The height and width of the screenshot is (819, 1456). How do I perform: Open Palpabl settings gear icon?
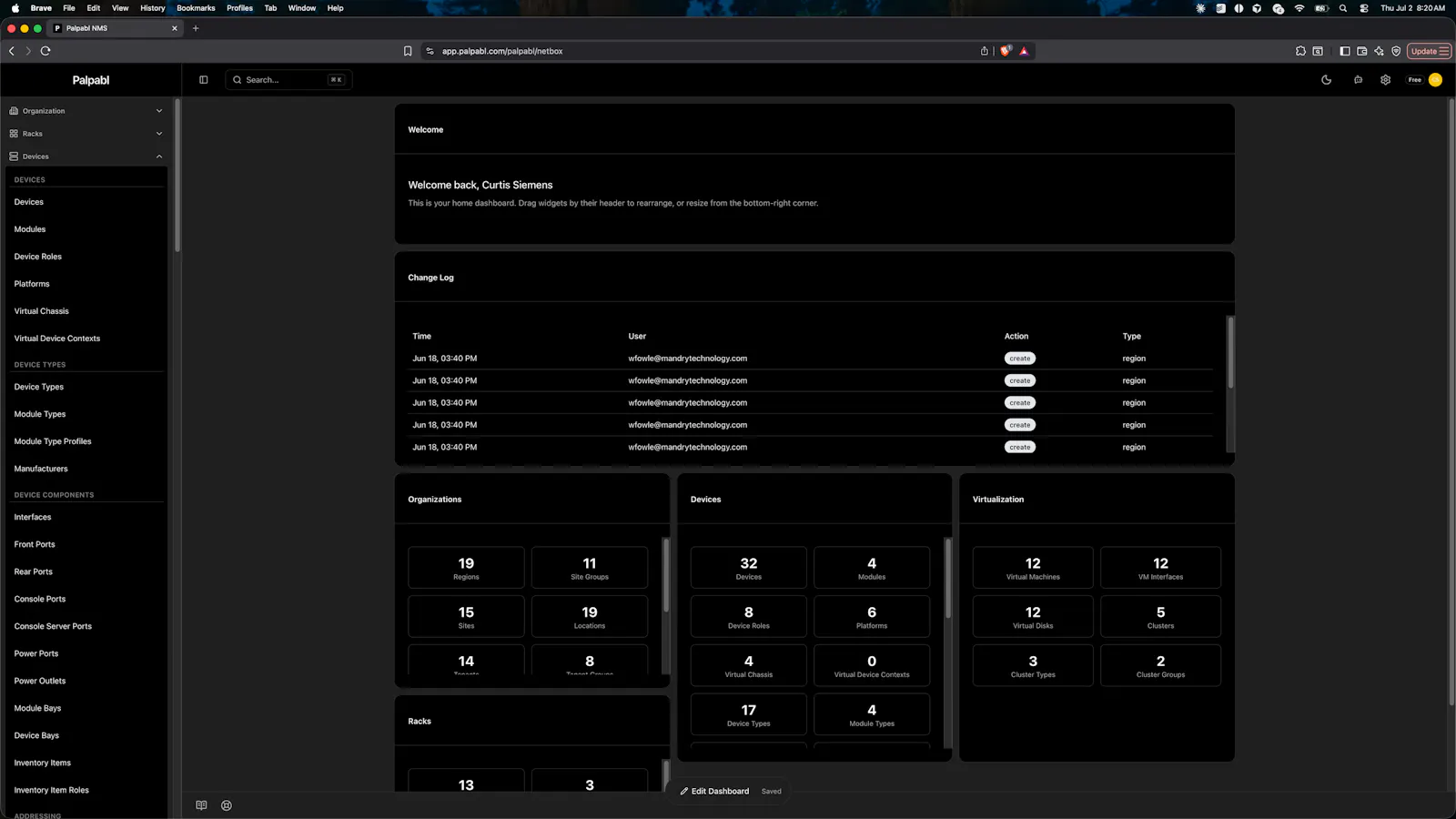pos(1385,80)
